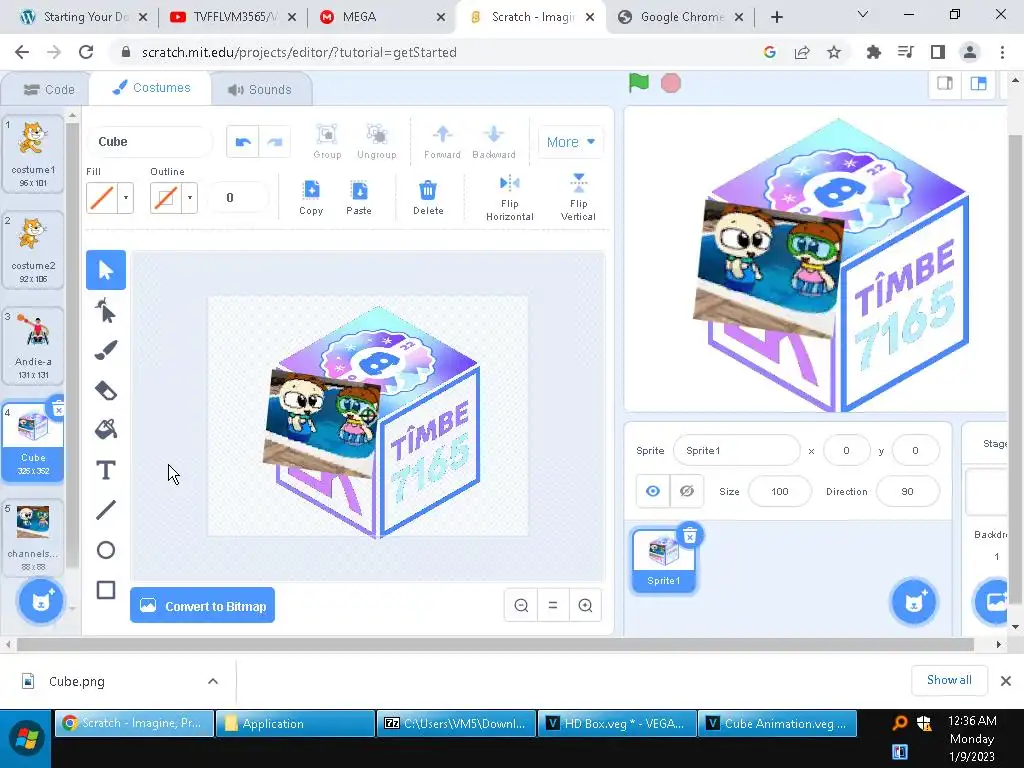Click Show all downloads
This screenshot has height=768, width=1024.
[x=949, y=680]
